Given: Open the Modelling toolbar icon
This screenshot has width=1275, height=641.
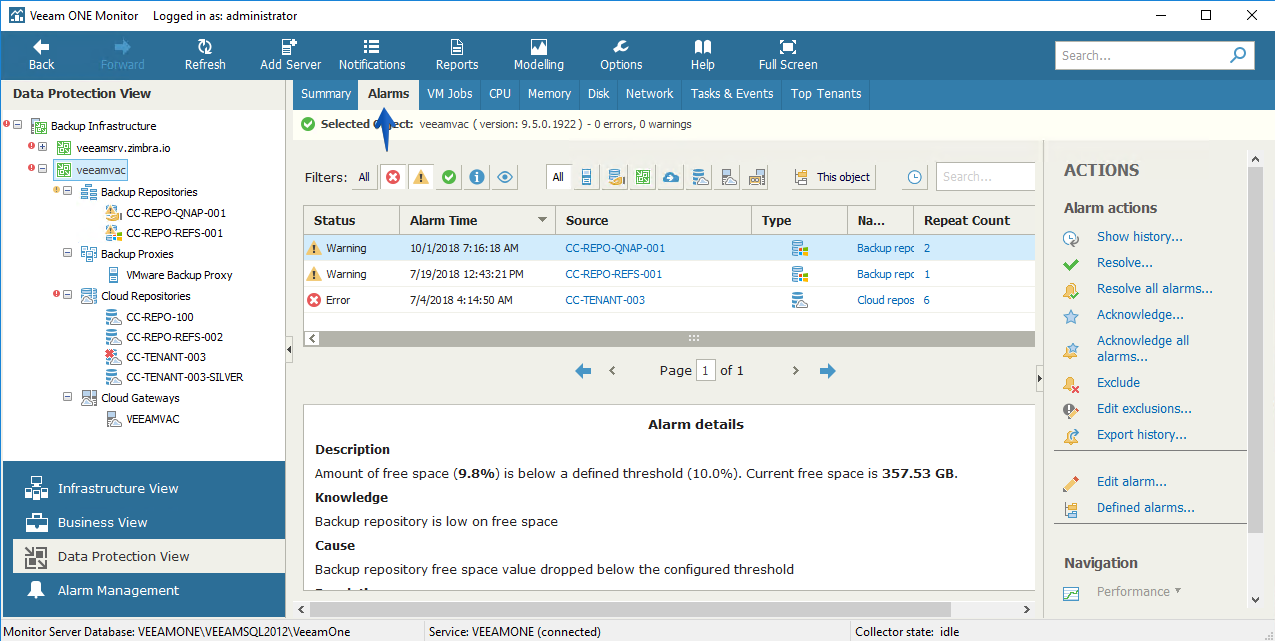Looking at the screenshot, I should [x=539, y=55].
